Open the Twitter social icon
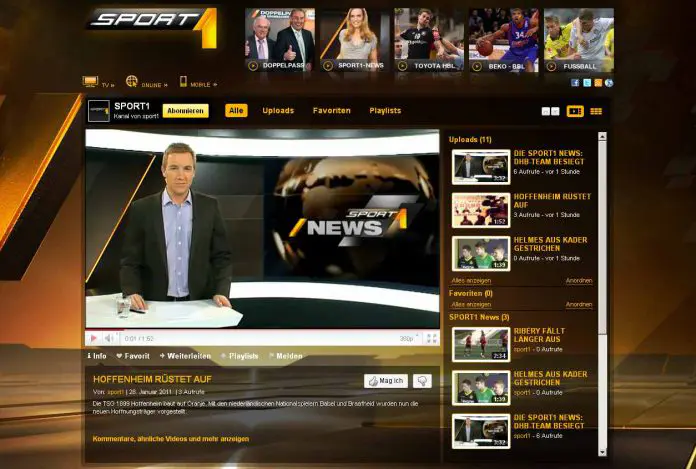This screenshot has width=696, height=469. [x=587, y=83]
